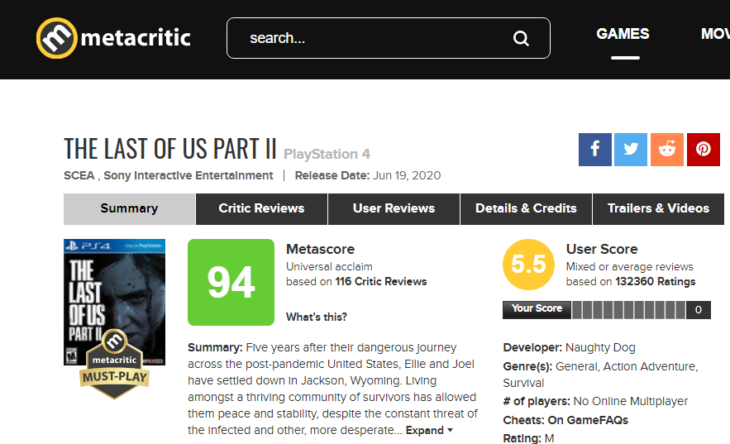Viewport: 730px width, 444px height.
Task: Click the Must-Play badge icon
Action: [x=115, y=364]
